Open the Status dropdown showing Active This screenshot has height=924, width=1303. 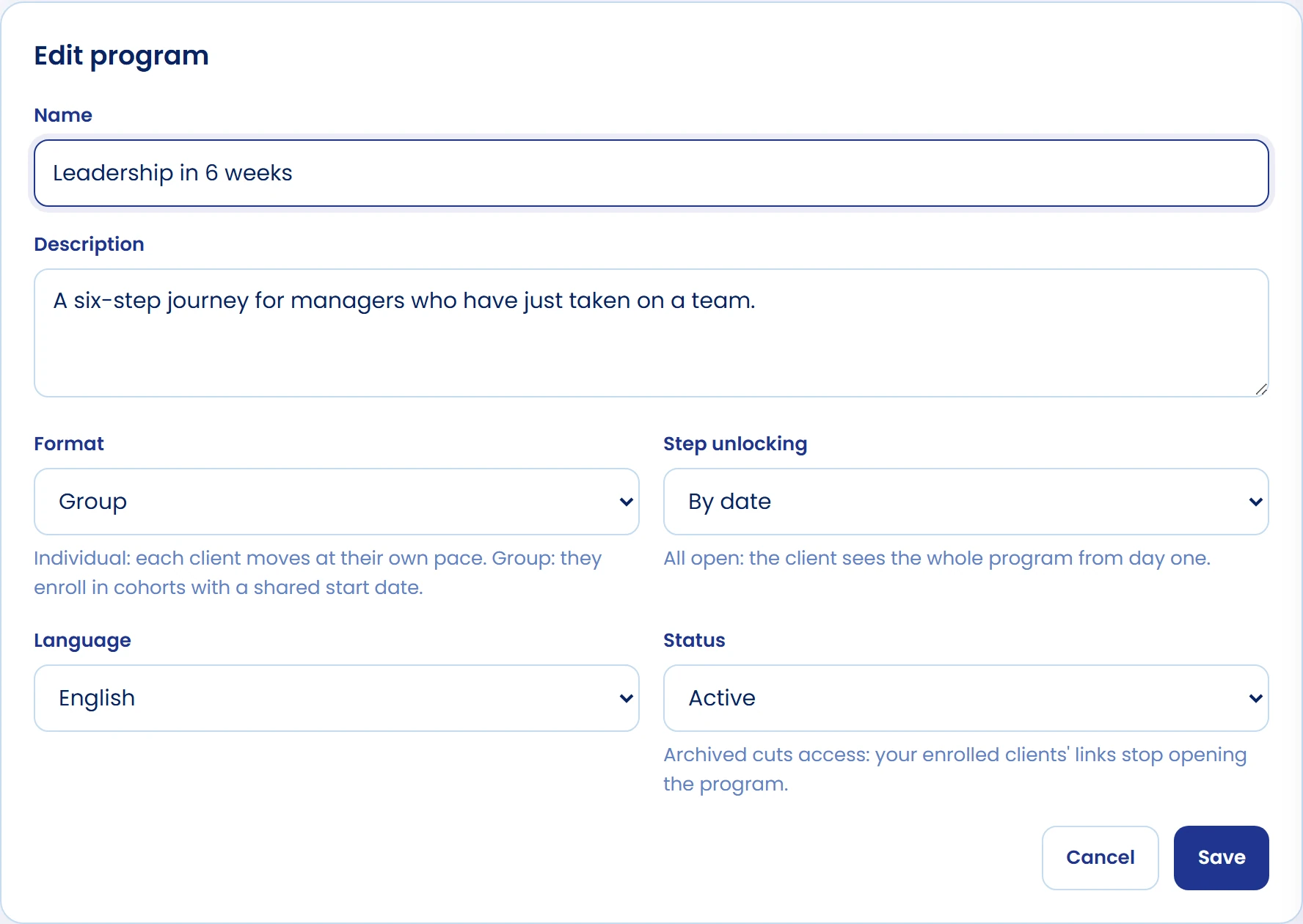click(966, 698)
